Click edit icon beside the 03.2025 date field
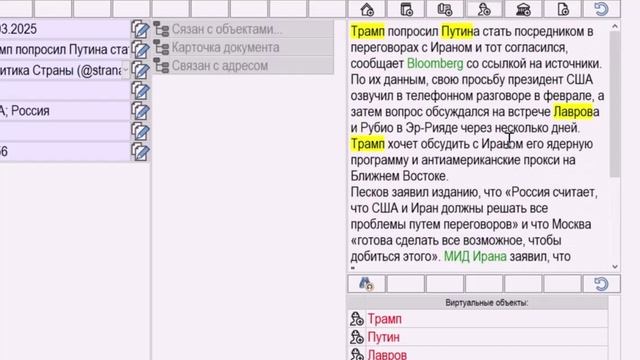The width and height of the screenshot is (640, 360). 140,29
